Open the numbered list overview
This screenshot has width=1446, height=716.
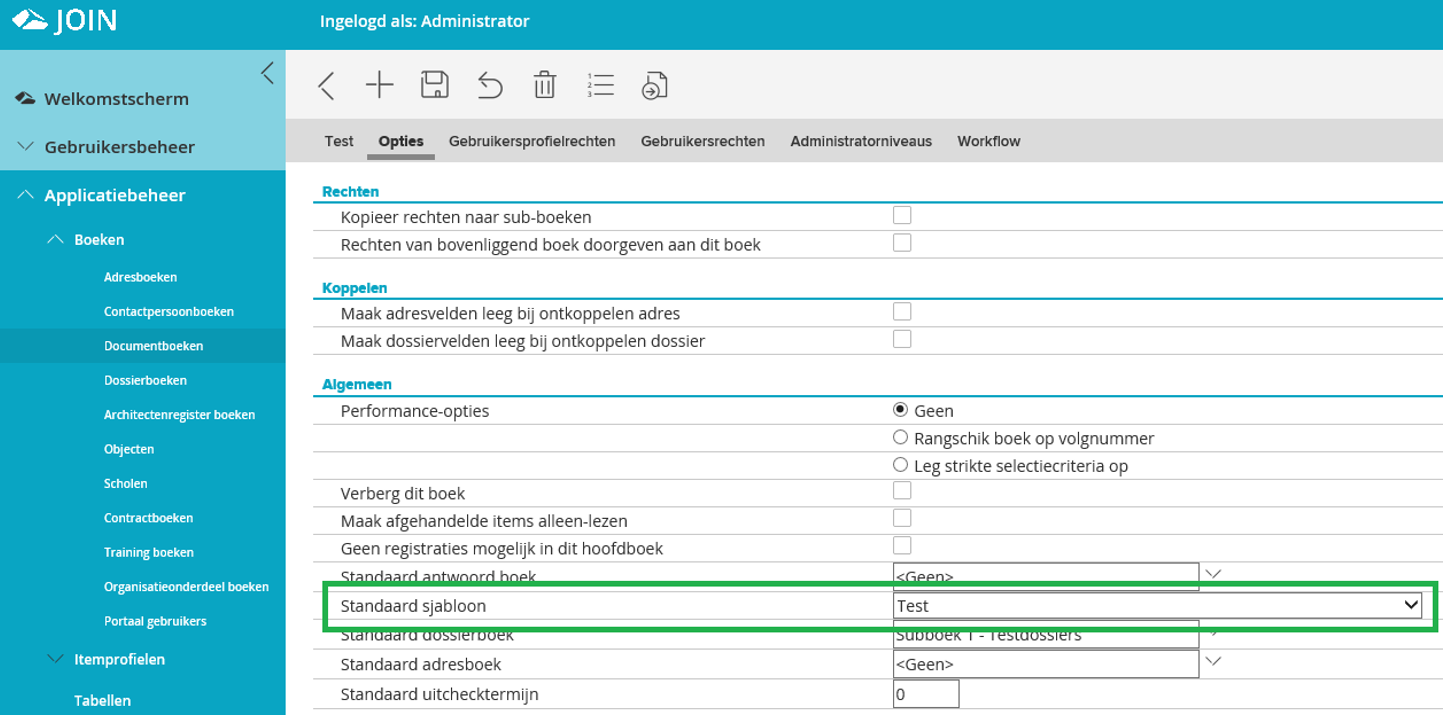(x=599, y=85)
